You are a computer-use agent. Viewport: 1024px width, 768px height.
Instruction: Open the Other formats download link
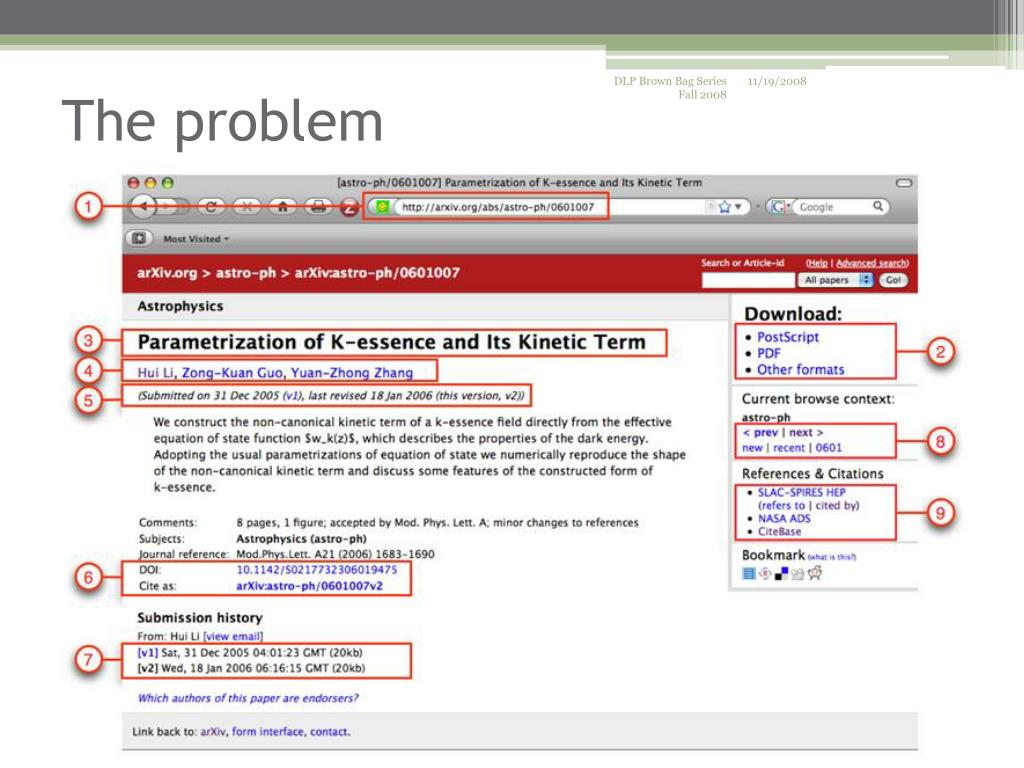click(801, 370)
